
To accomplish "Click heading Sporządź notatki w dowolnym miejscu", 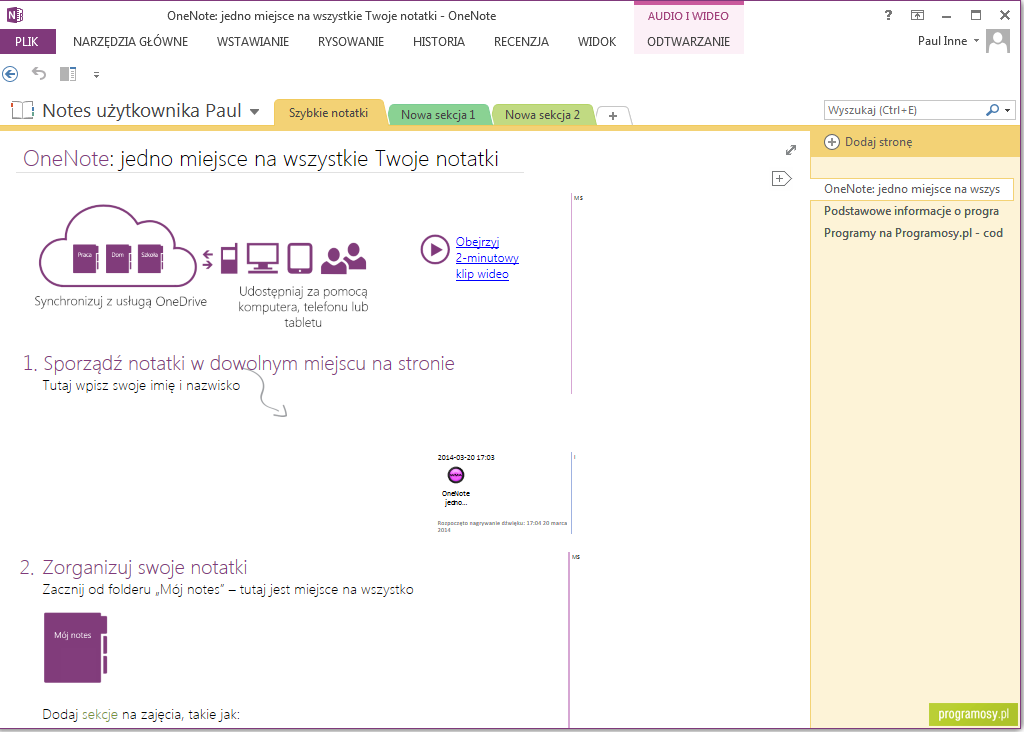I will click(249, 363).
